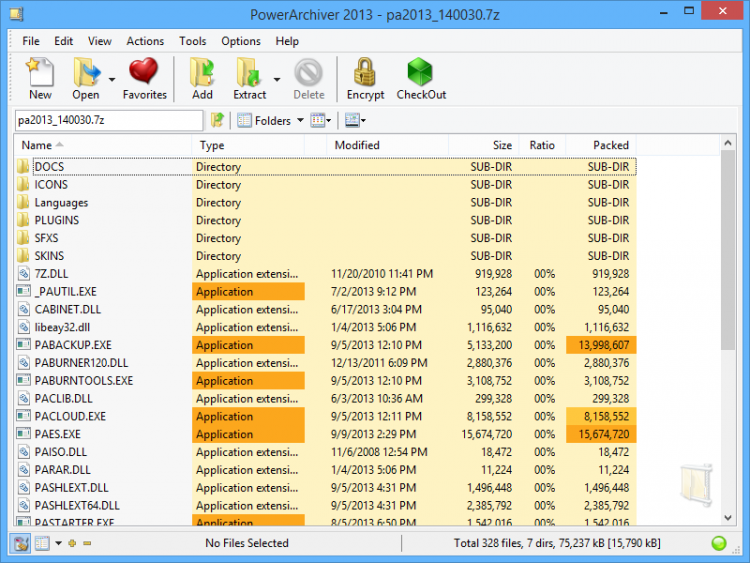Sort by the Ratio column header
This screenshot has width=750, height=563.
[x=541, y=145]
